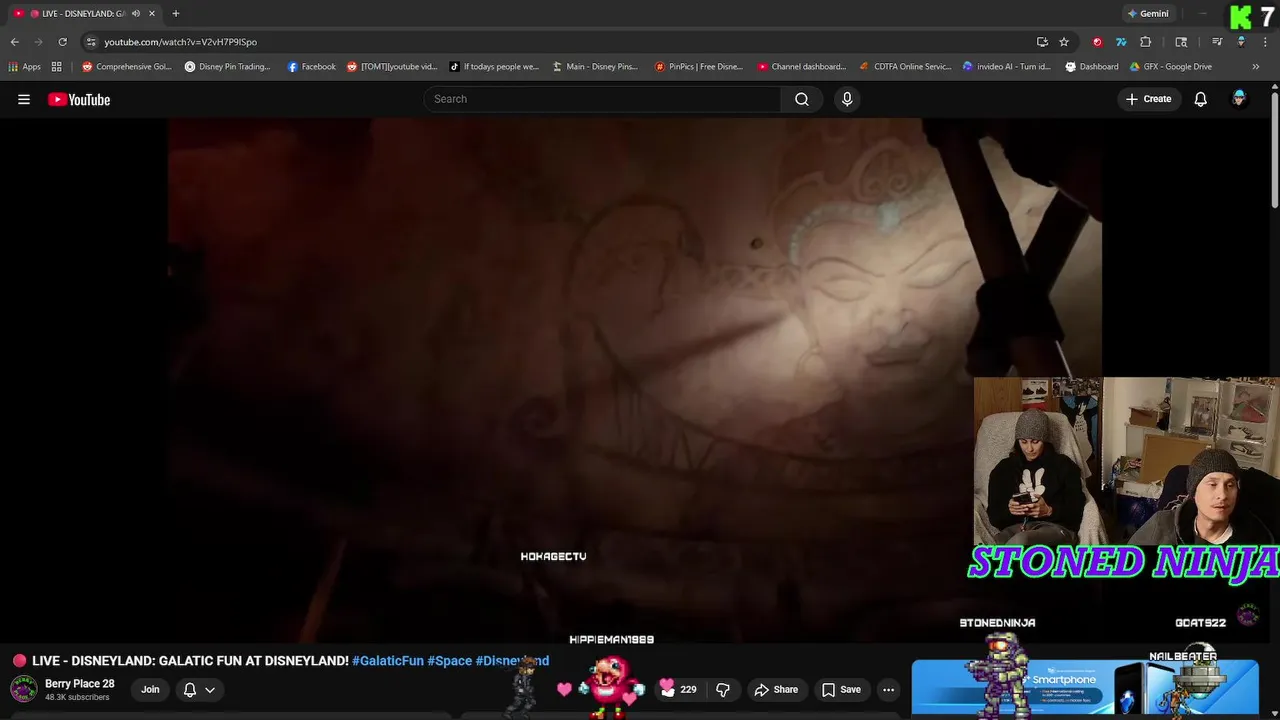Open the Disney Pin Trading bookmark
Image resolution: width=1280 pixels, height=720 pixels.
(228, 67)
